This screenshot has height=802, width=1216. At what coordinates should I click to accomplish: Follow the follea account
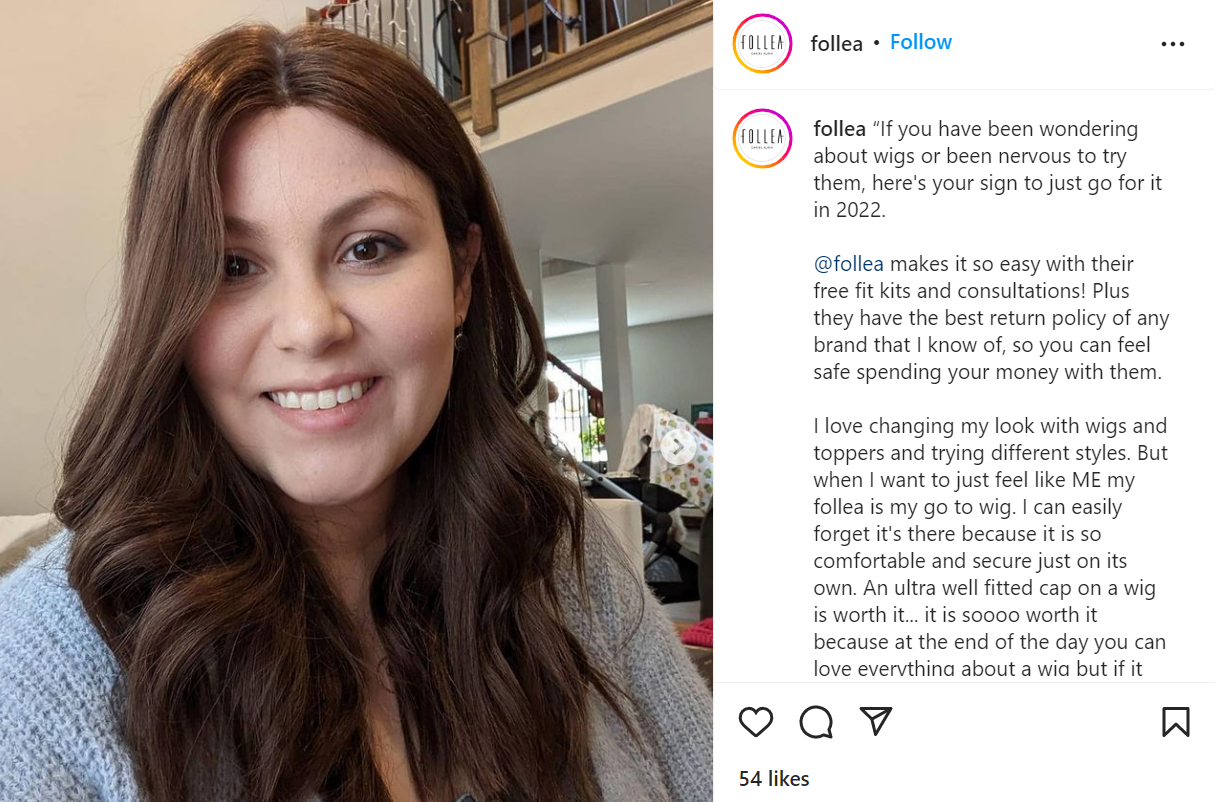point(921,42)
